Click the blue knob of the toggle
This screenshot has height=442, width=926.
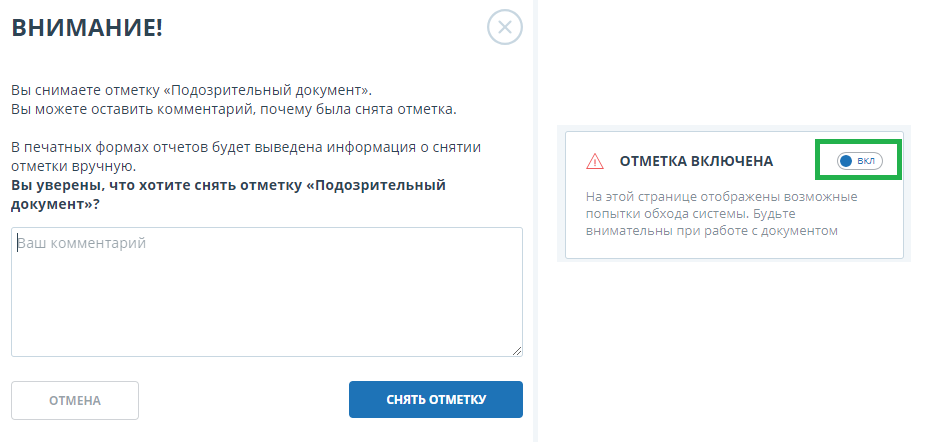point(846,161)
